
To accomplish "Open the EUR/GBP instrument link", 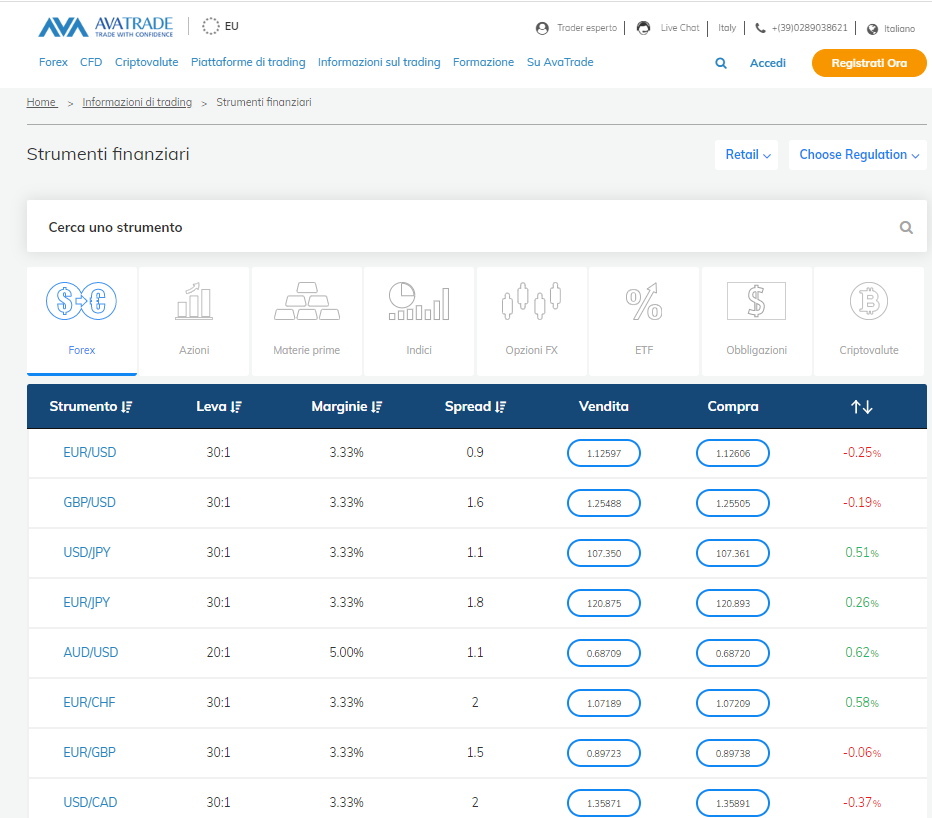I will pyautogui.click(x=89, y=752).
